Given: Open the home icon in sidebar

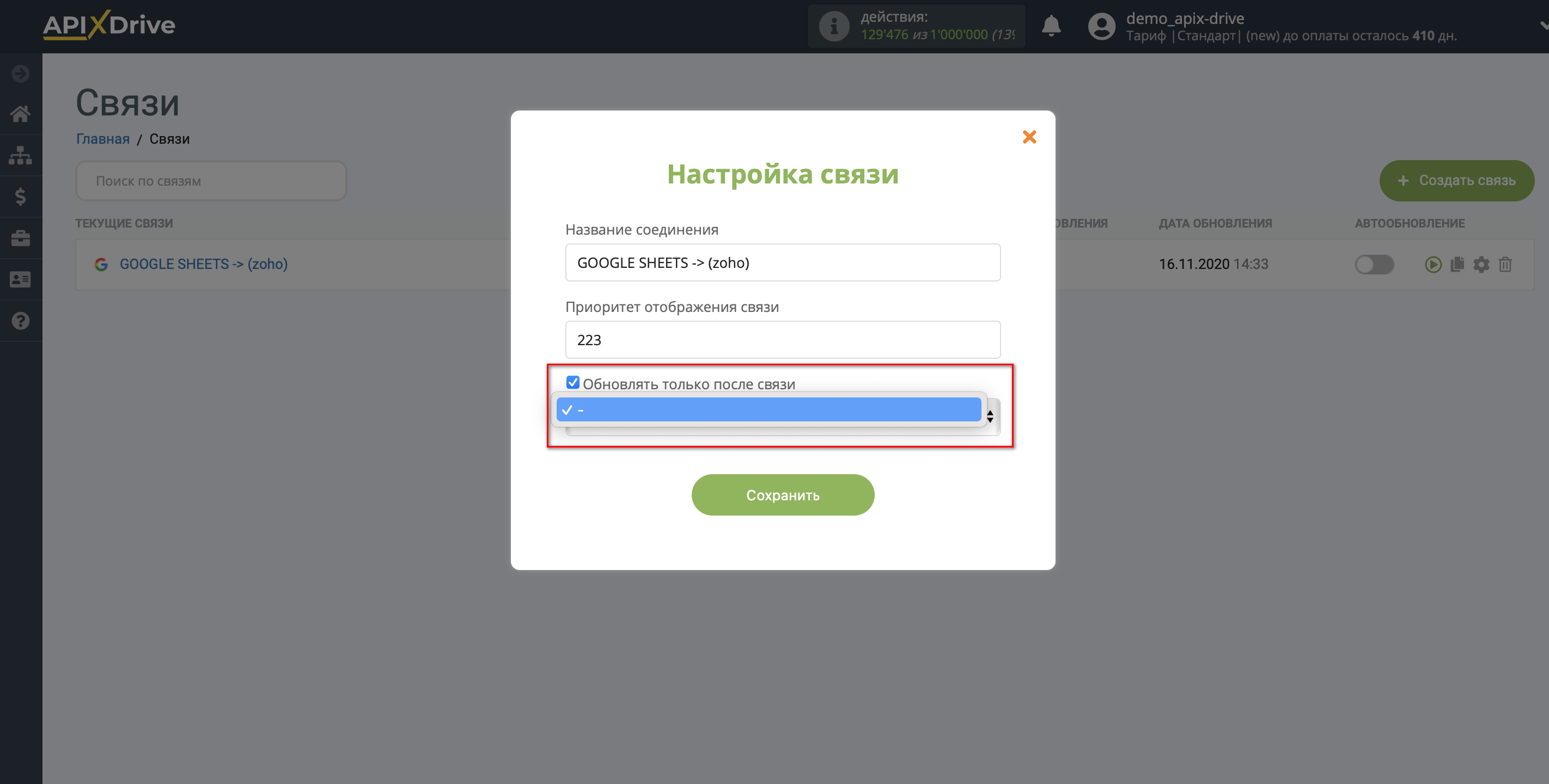Looking at the screenshot, I should coord(21,114).
